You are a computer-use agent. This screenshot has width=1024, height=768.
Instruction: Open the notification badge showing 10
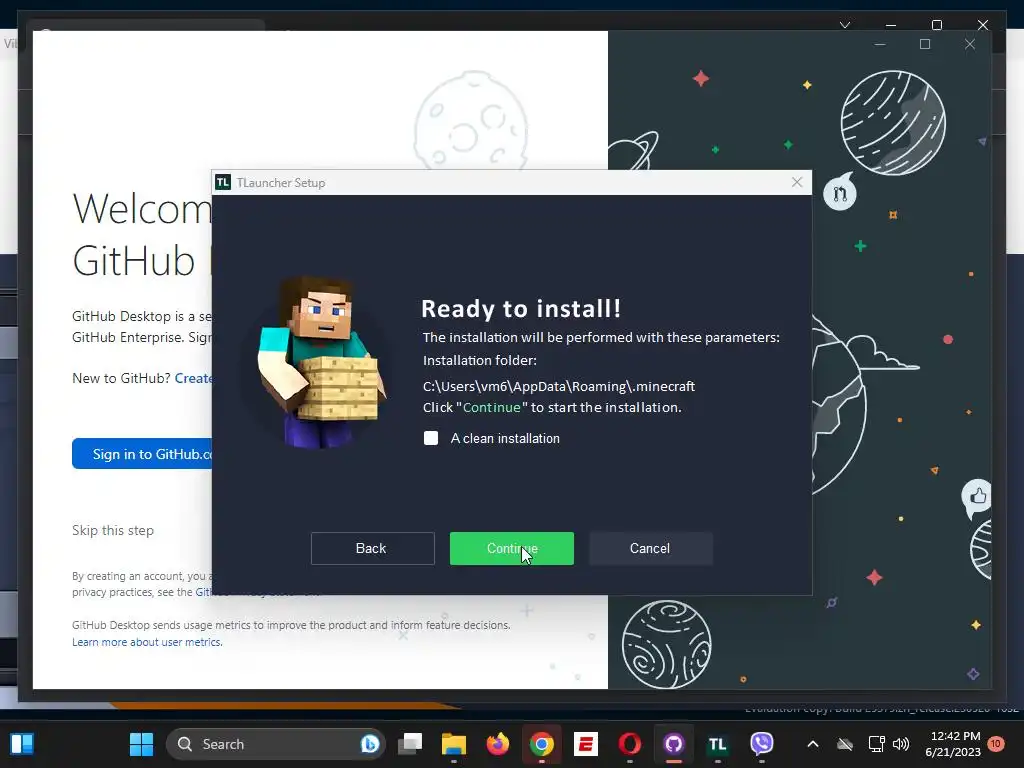coord(995,743)
